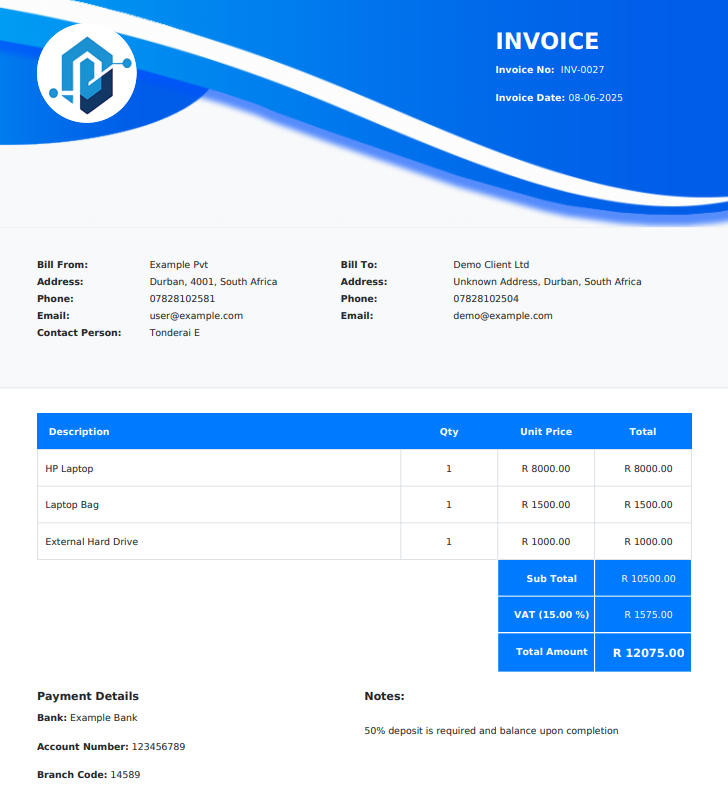728x787 pixels.
Task: Select client phone 07828102504
Action: coord(486,299)
